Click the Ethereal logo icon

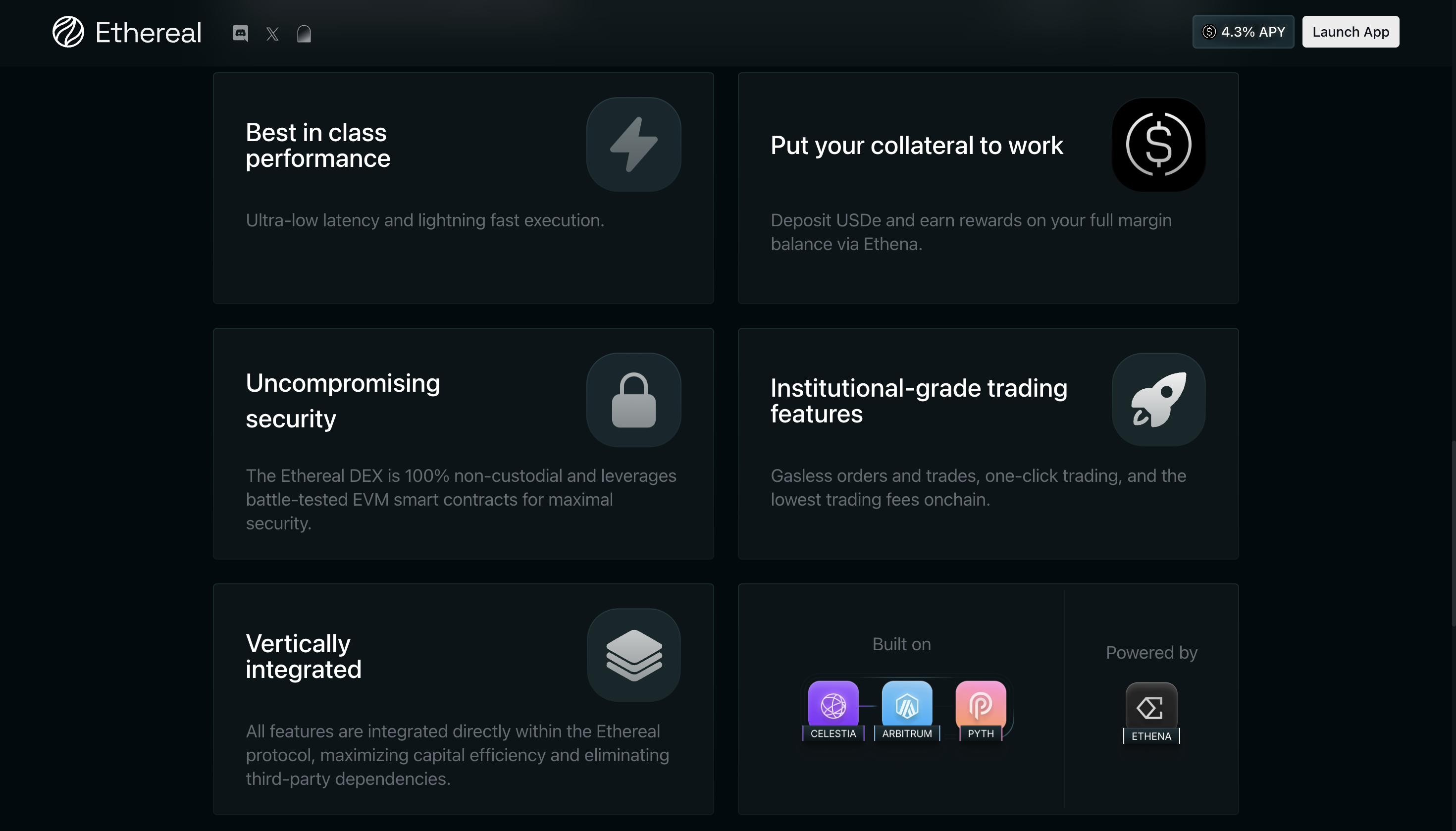click(x=68, y=32)
